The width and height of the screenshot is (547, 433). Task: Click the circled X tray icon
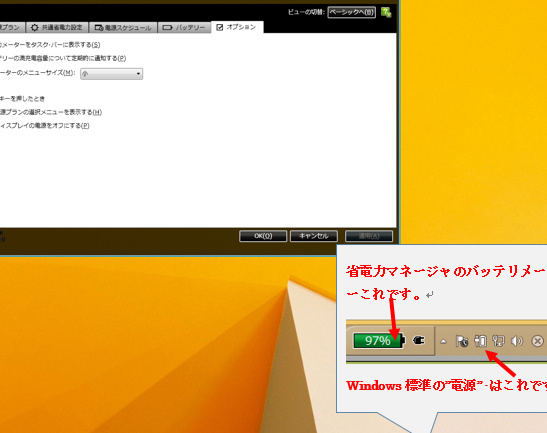(538, 341)
